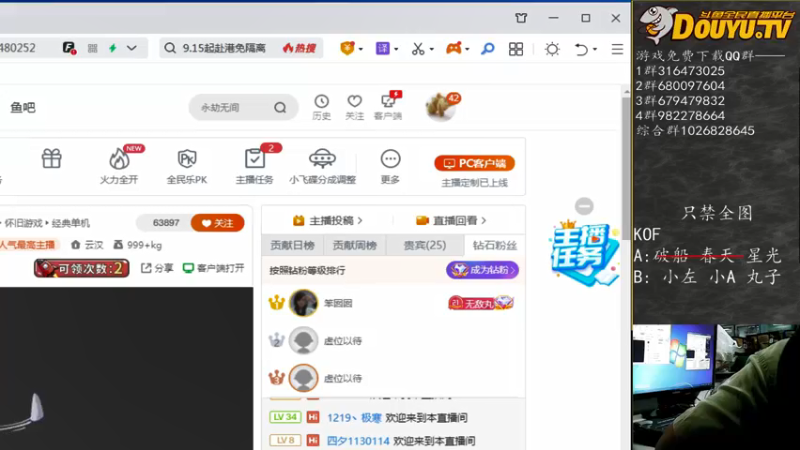Image resolution: width=800 pixels, height=450 pixels.
Task: Open the browser skin shirt icon
Action: [x=521, y=18]
